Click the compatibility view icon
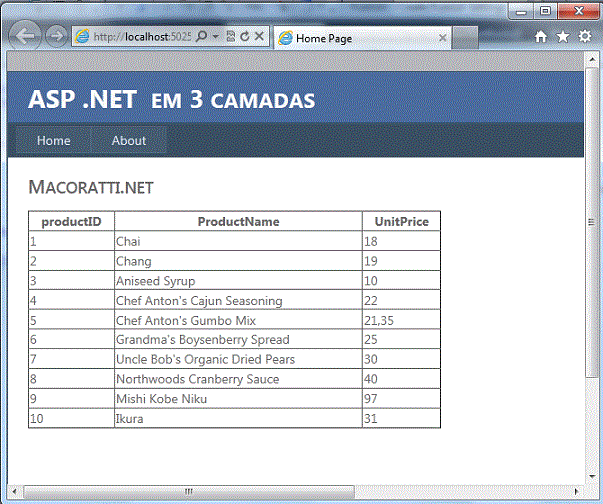 click(231, 37)
